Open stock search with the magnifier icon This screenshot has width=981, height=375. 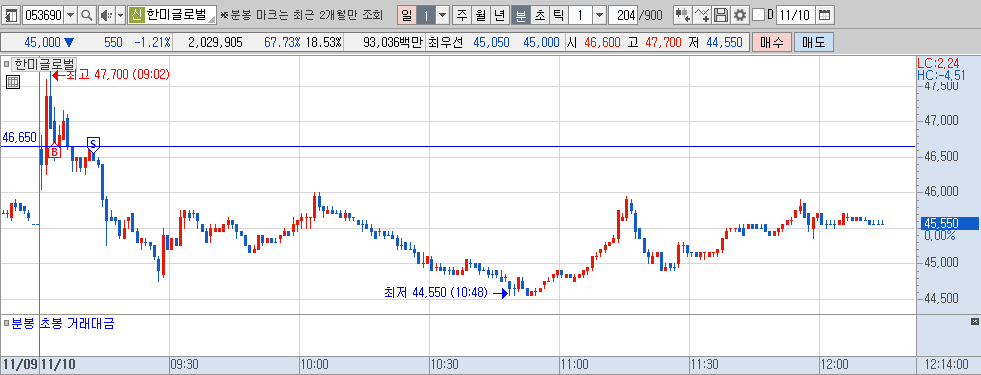[x=87, y=14]
